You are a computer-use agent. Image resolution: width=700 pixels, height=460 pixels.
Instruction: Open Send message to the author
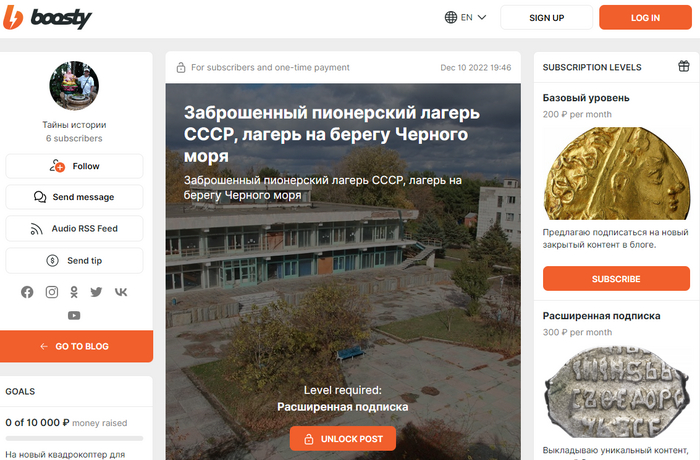pyautogui.click(x=74, y=197)
